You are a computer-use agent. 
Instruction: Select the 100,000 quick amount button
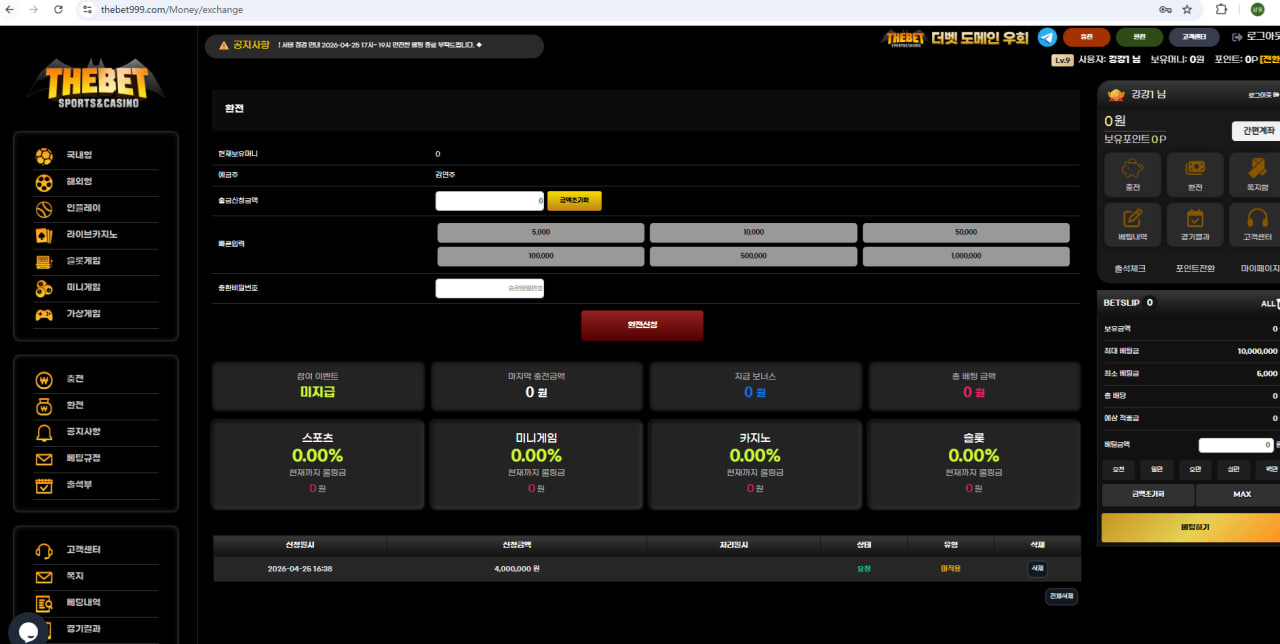[x=541, y=256]
